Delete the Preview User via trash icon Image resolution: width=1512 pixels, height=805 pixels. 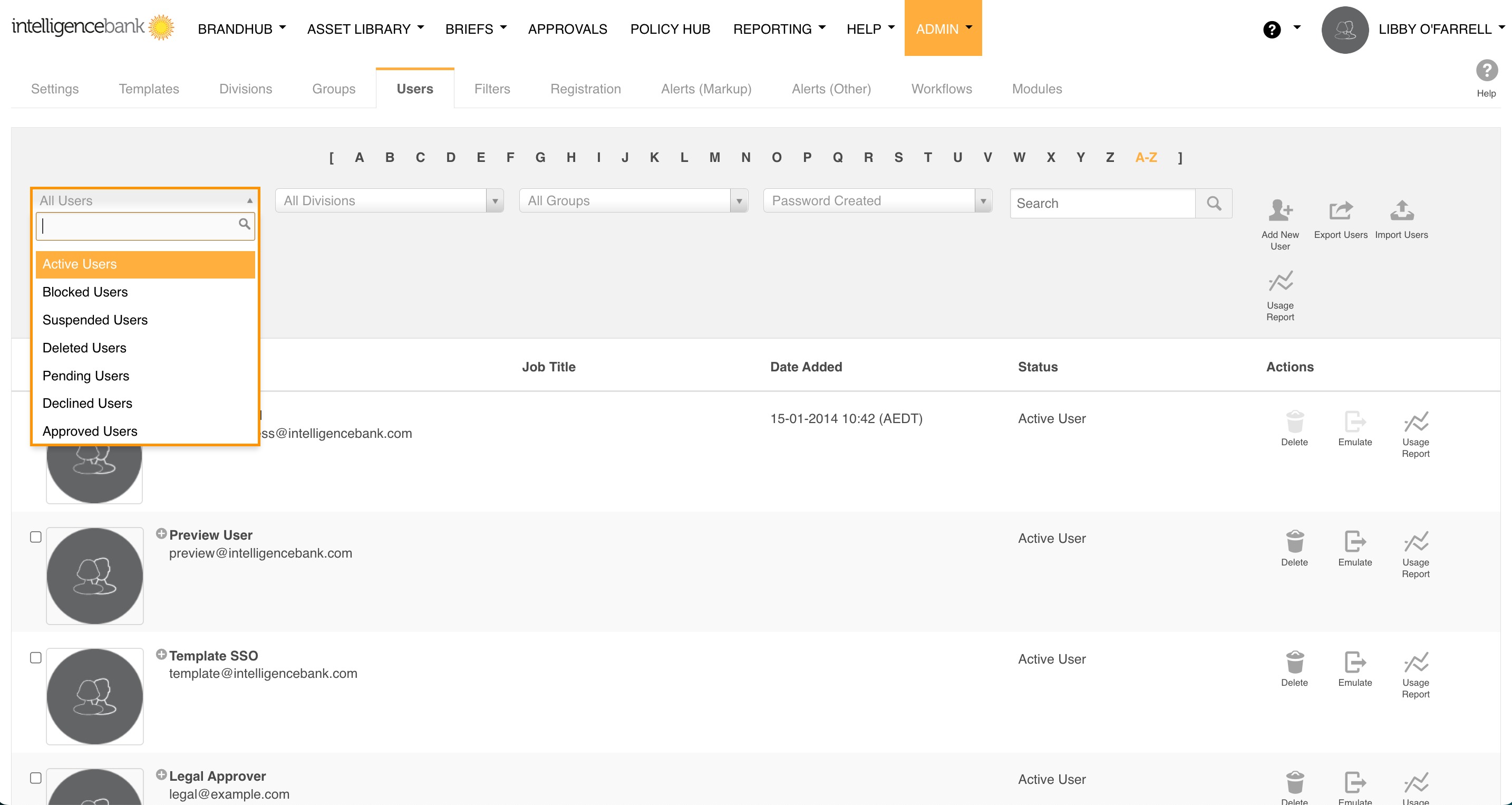pos(1295,541)
